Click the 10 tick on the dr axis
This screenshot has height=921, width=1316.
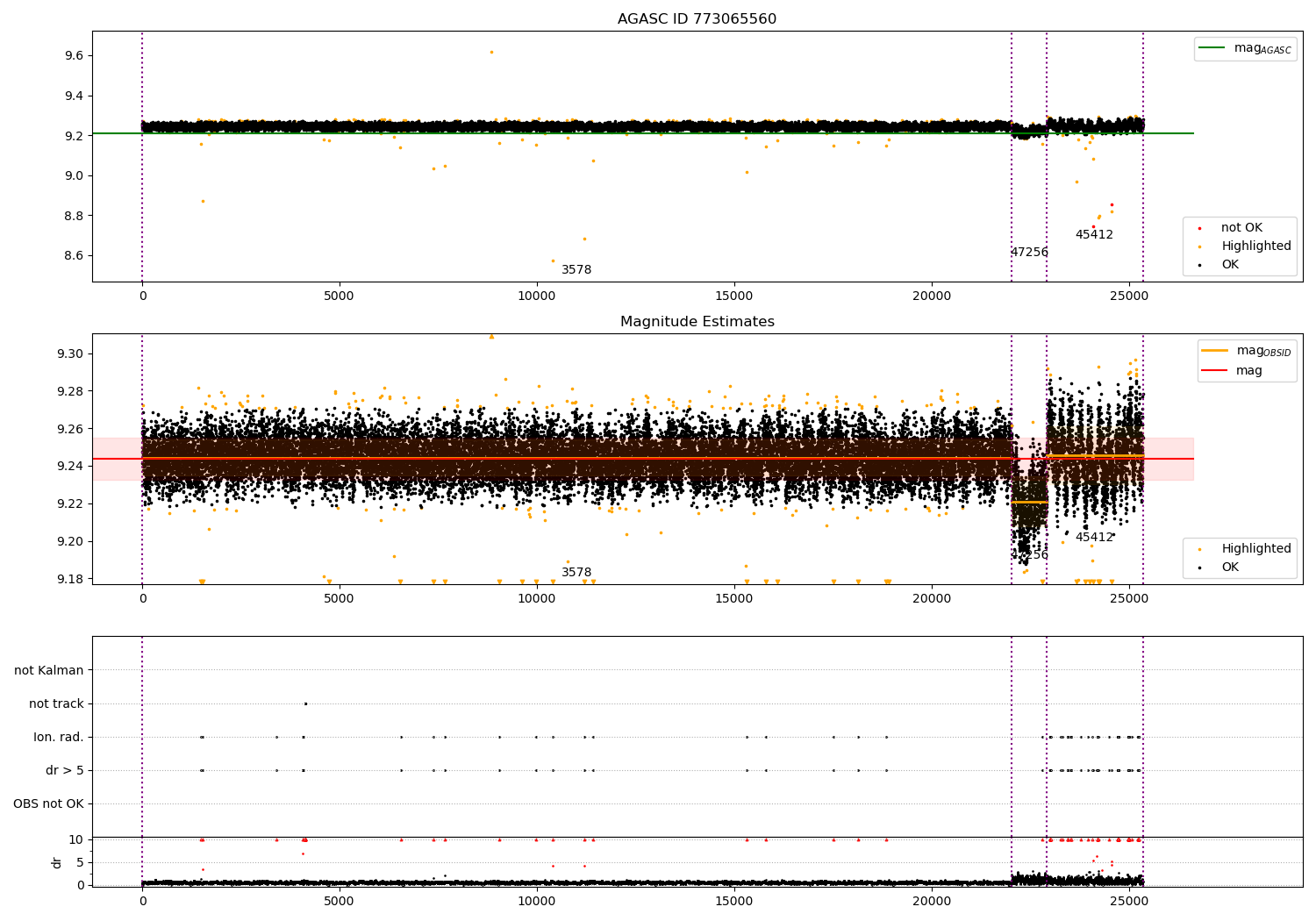click(76, 840)
